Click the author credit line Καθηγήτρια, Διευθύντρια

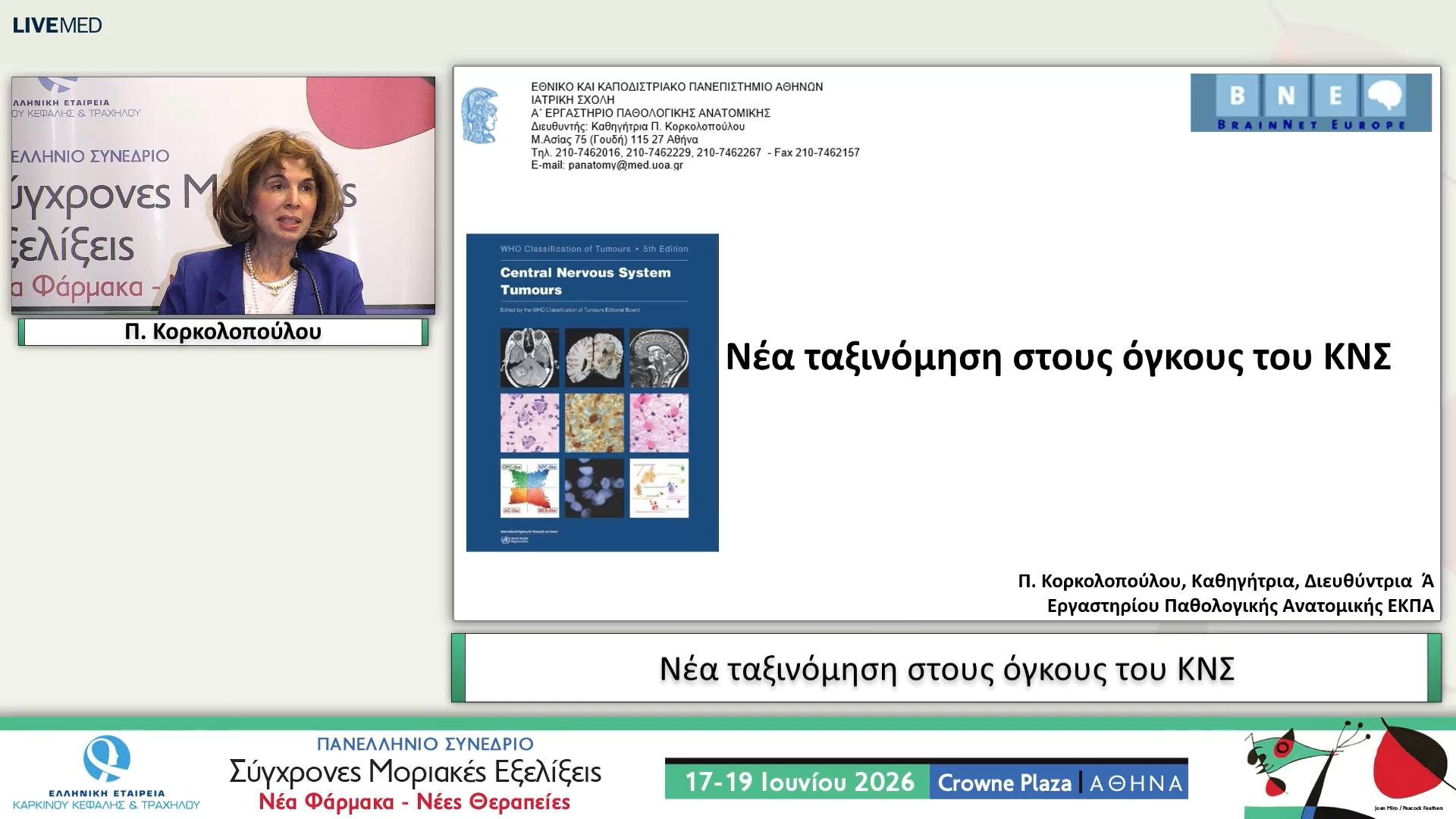coord(1225,581)
